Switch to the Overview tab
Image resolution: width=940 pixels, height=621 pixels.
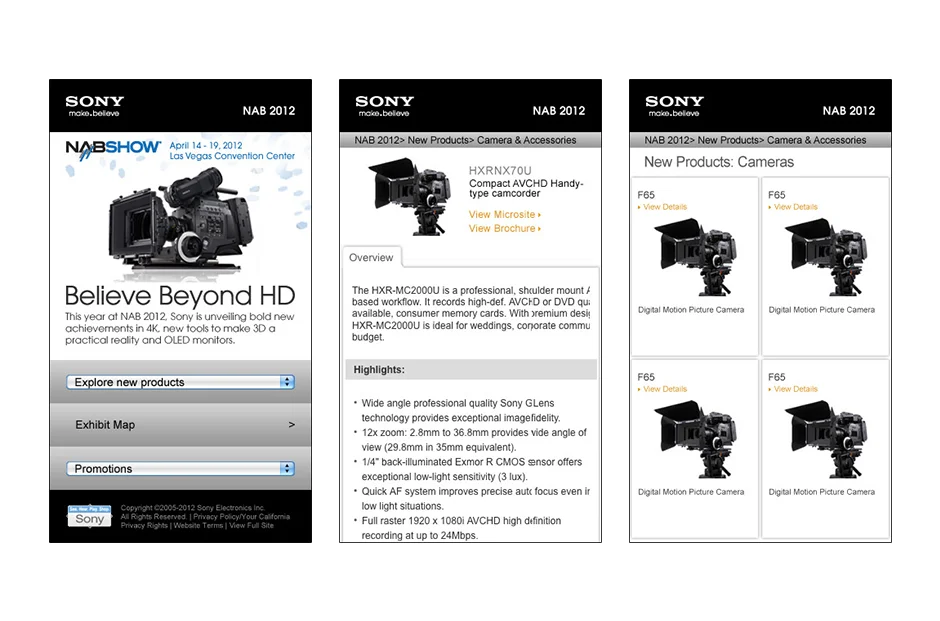371,257
